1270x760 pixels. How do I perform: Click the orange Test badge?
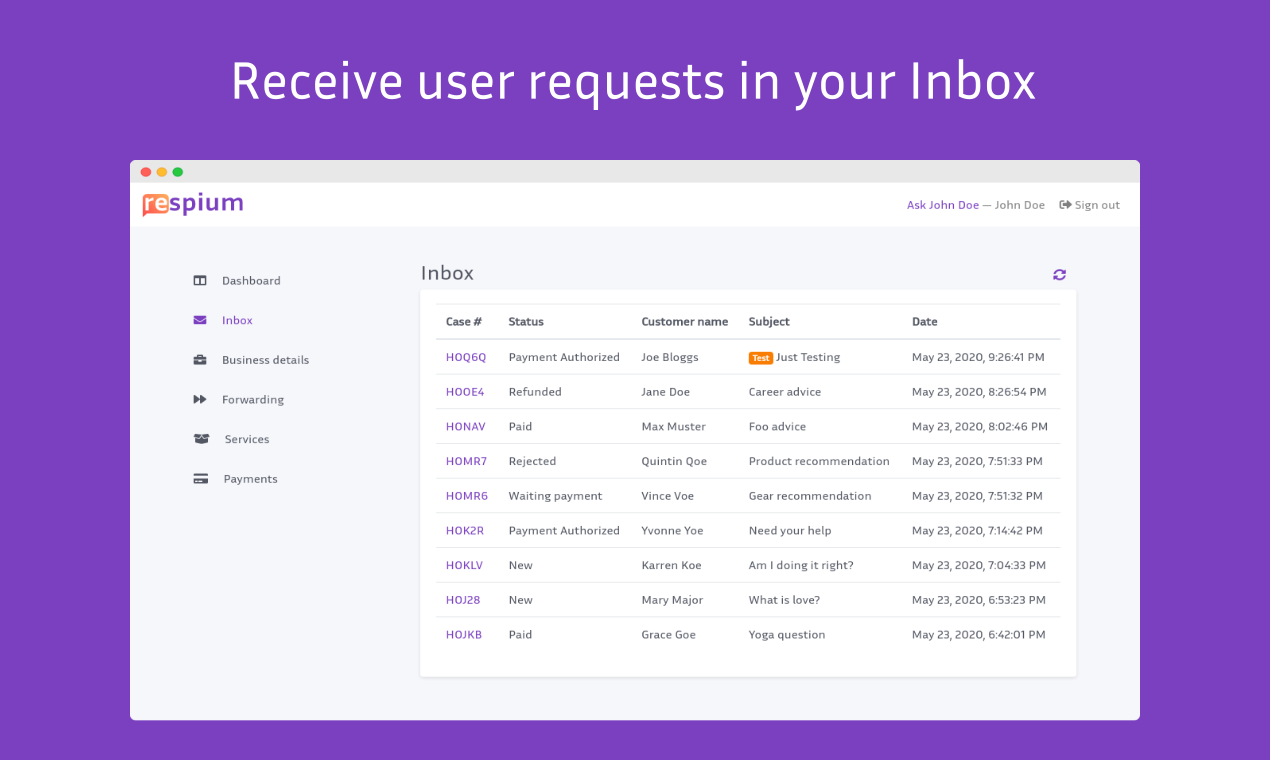761,358
